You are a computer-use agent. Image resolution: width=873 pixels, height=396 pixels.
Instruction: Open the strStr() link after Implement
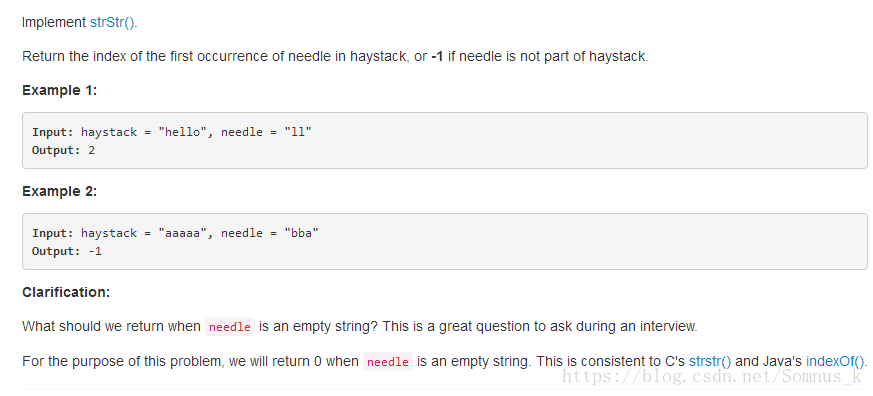coord(112,23)
